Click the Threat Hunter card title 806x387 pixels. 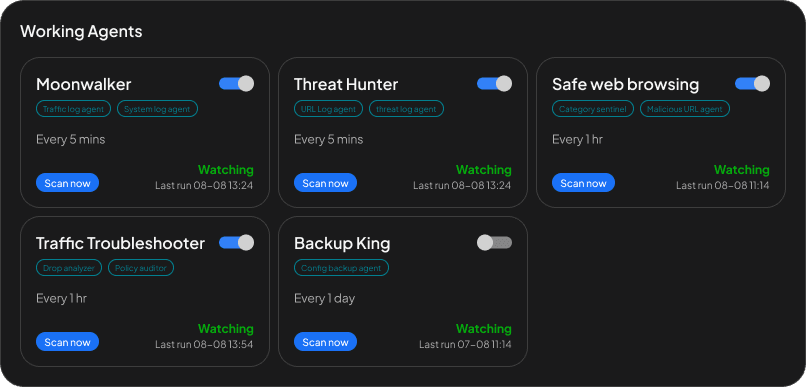346,84
